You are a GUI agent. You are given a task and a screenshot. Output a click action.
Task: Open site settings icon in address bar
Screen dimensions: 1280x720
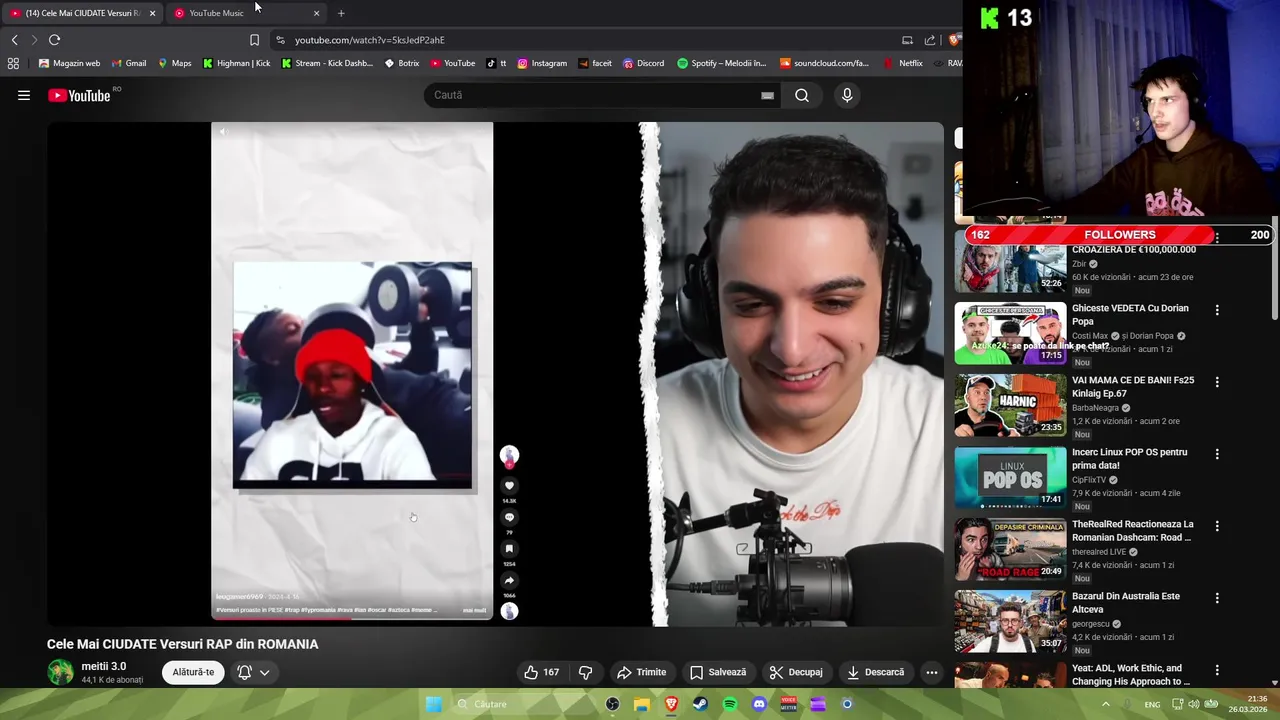click(280, 40)
